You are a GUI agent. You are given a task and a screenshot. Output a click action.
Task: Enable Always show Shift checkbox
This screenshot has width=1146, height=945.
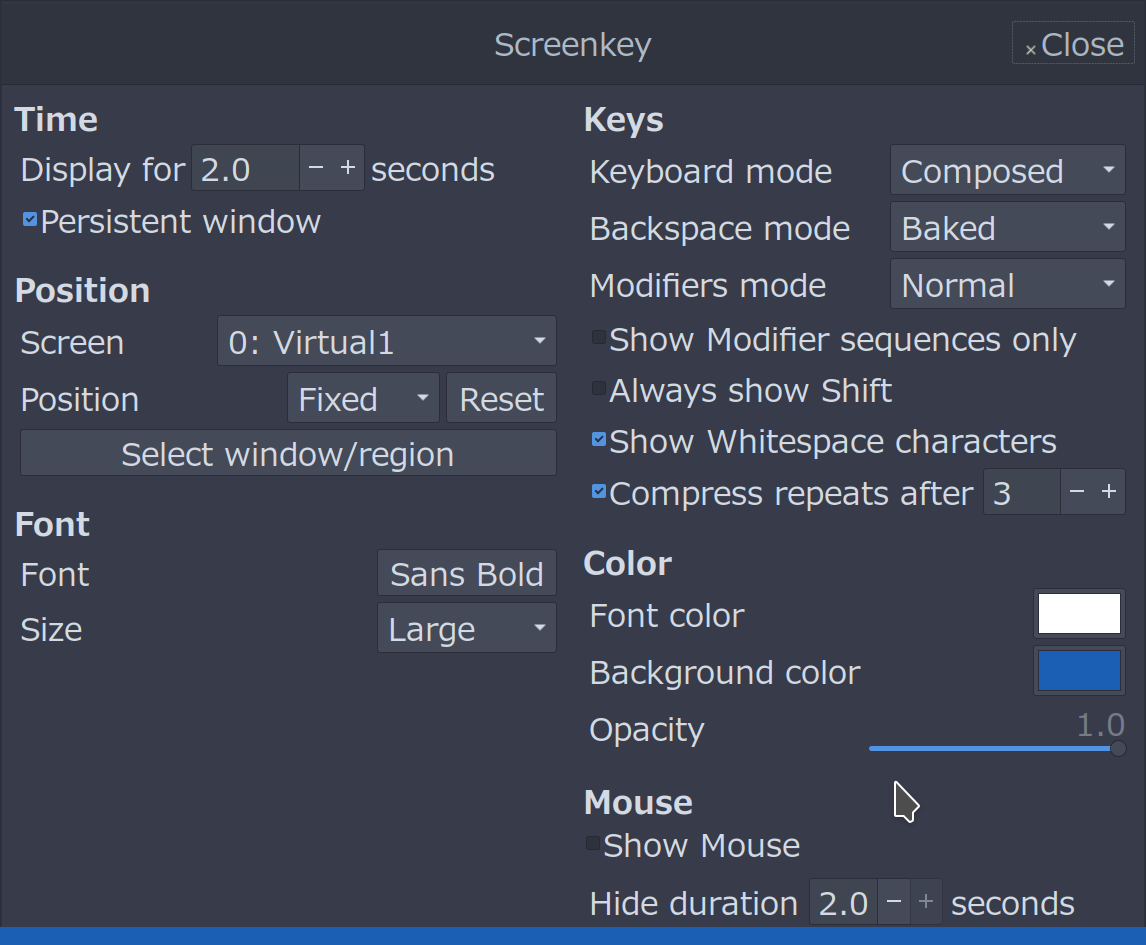click(599, 388)
